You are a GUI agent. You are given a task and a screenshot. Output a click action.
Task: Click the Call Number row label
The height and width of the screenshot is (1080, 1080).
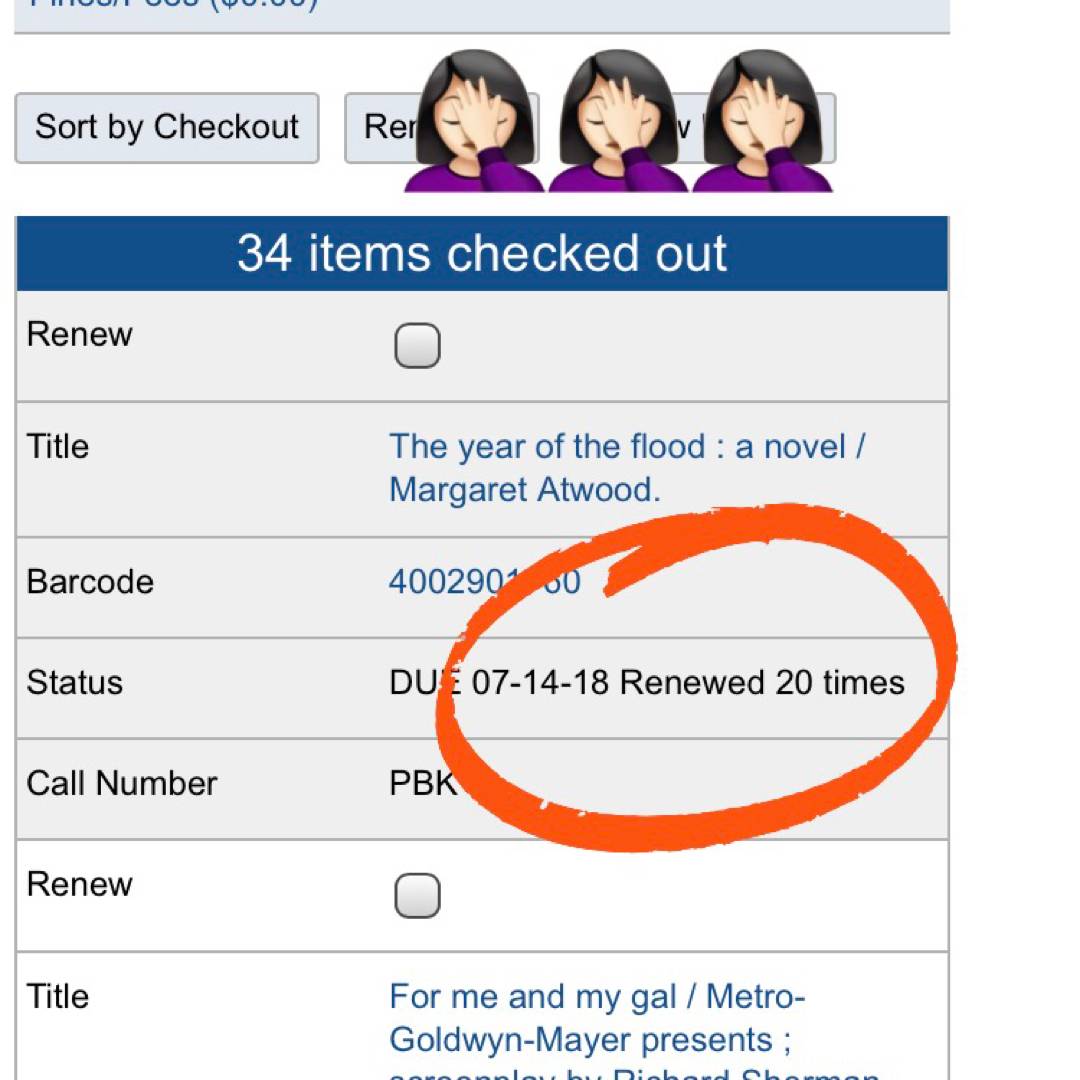[x=122, y=784]
